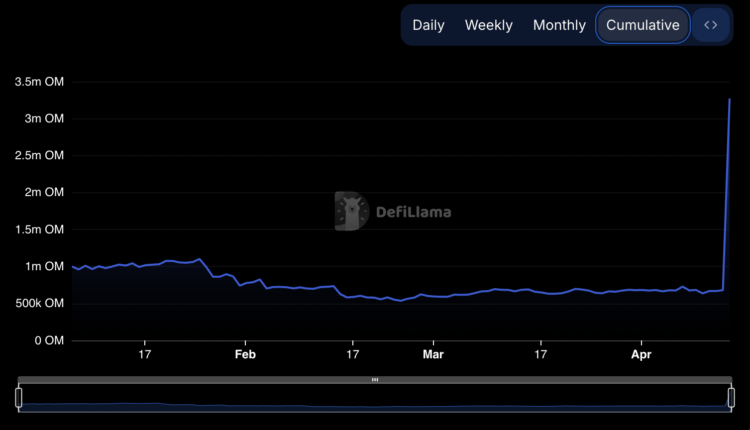Image resolution: width=750 pixels, height=430 pixels.
Task: Click the right handle of the range slider
Action: [x=731, y=397]
